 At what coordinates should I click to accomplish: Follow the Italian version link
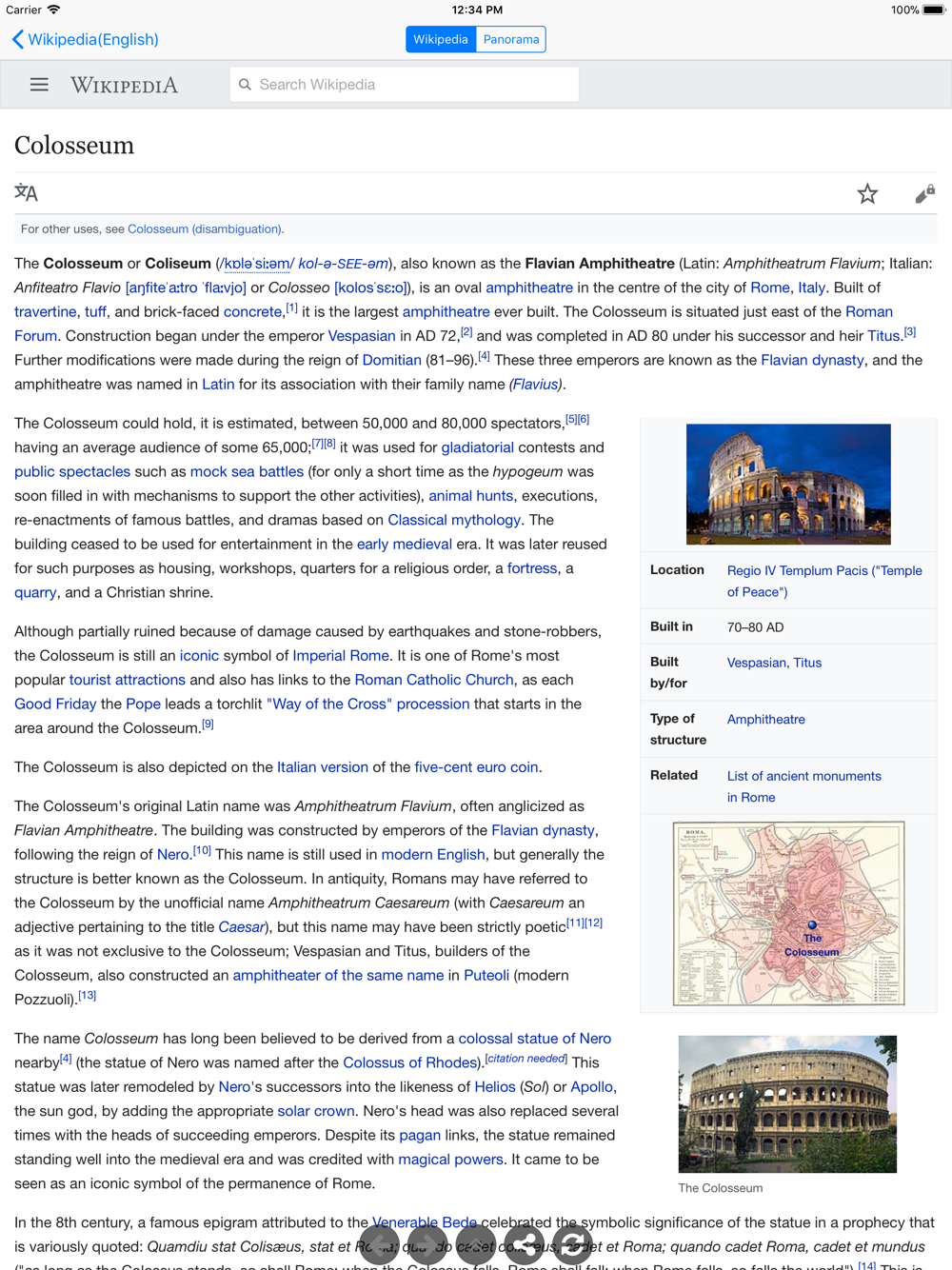pos(323,767)
